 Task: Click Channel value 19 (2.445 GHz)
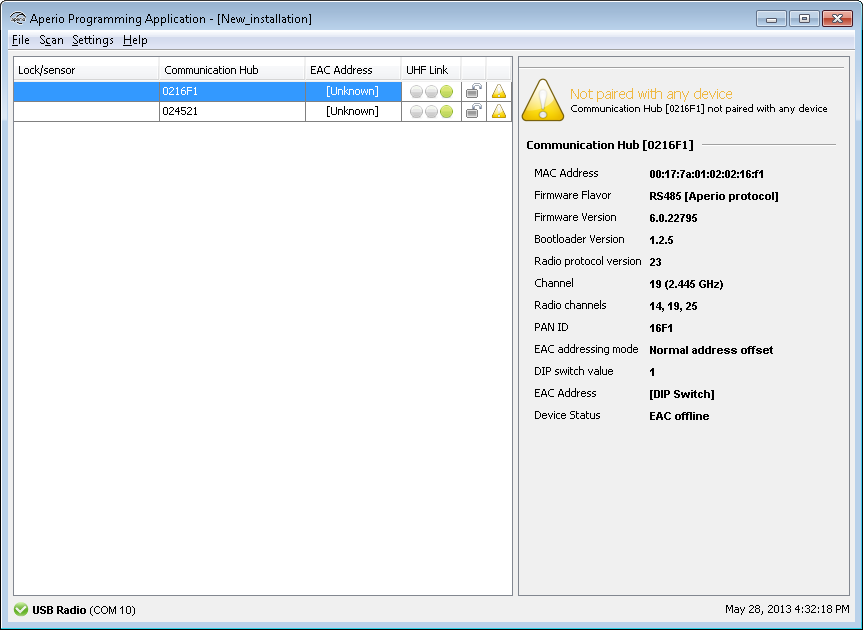686,284
